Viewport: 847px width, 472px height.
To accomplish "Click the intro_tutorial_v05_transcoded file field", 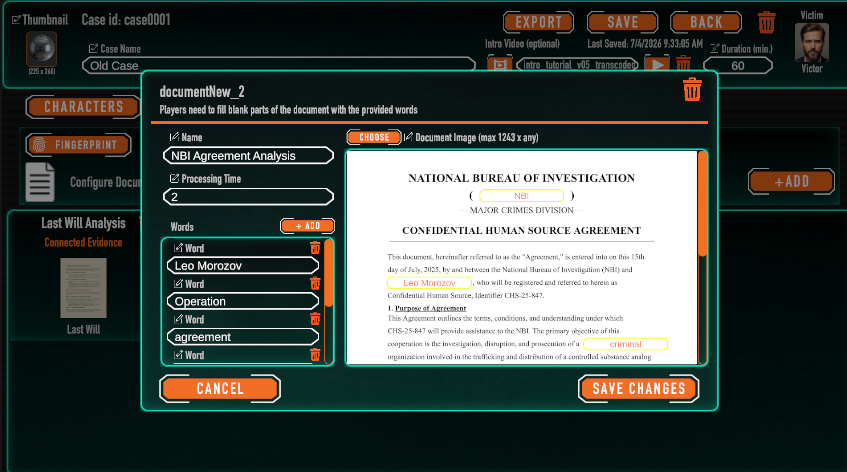I will [577, 65].
